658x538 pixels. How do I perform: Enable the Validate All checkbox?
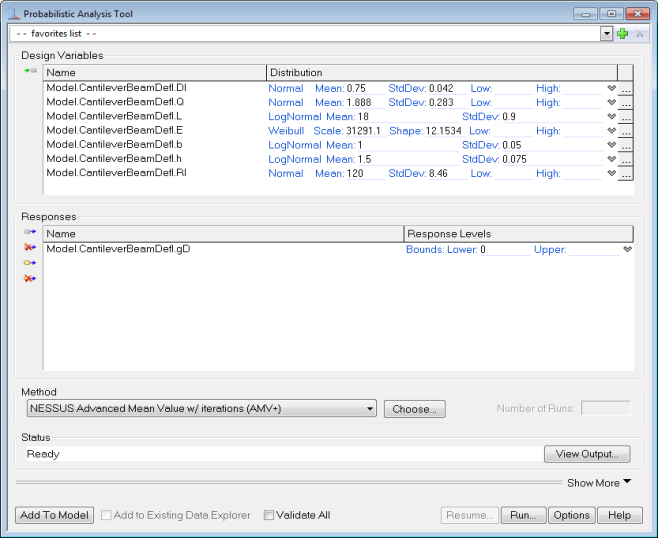[269, 516]
